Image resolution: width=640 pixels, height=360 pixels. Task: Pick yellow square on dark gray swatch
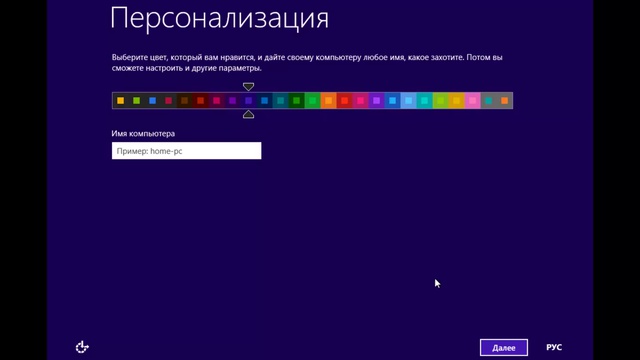point(120,100)
